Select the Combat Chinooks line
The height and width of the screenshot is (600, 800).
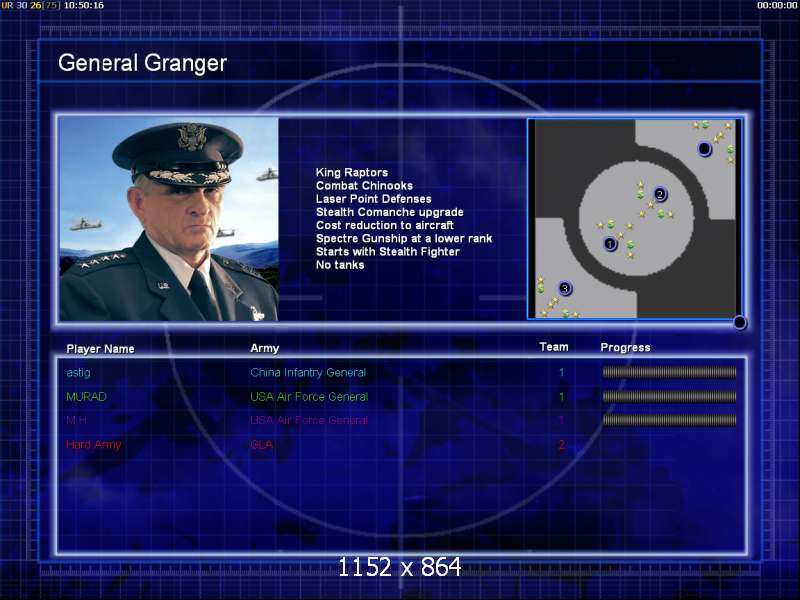click(x=364, y=186)
